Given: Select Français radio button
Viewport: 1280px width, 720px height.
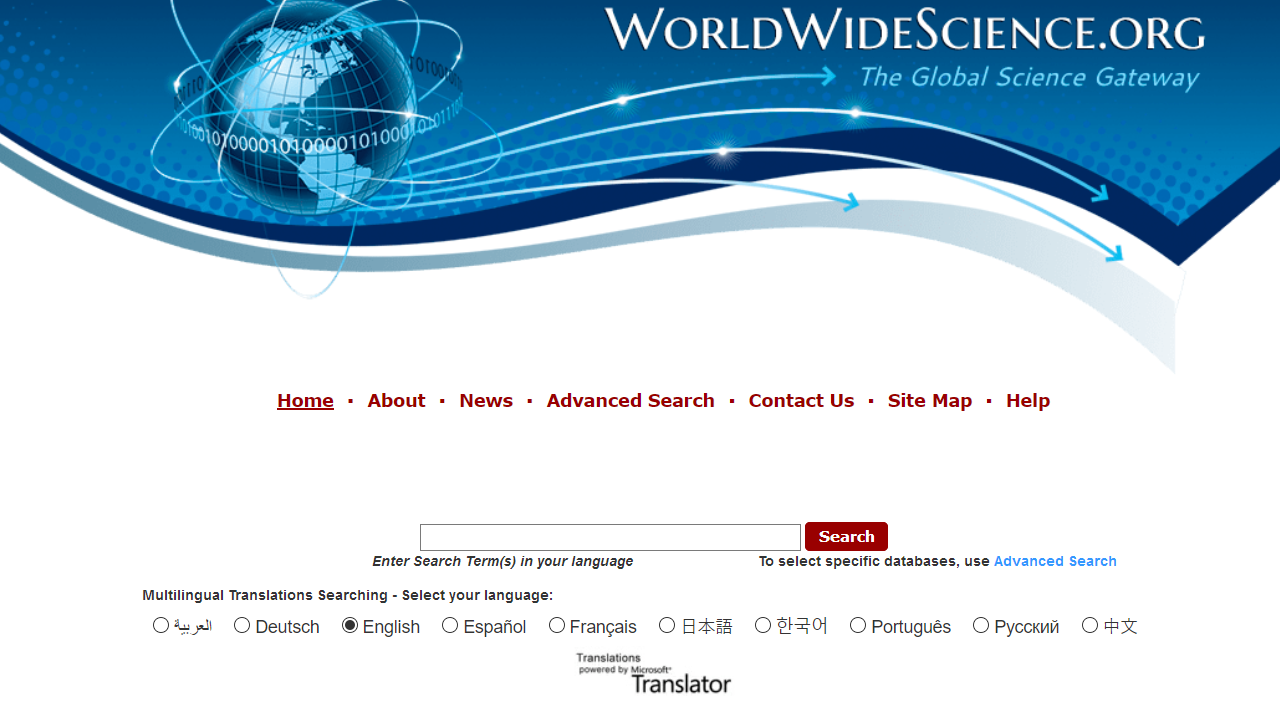Looking at the screenshot, I should coord(557,625).
